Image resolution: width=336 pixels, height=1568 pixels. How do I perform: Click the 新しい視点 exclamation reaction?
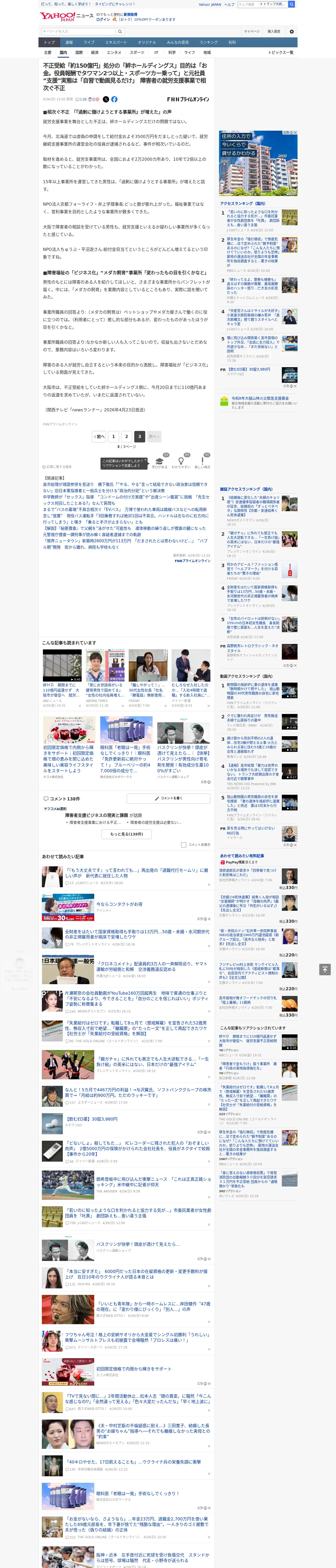[203, 462]
